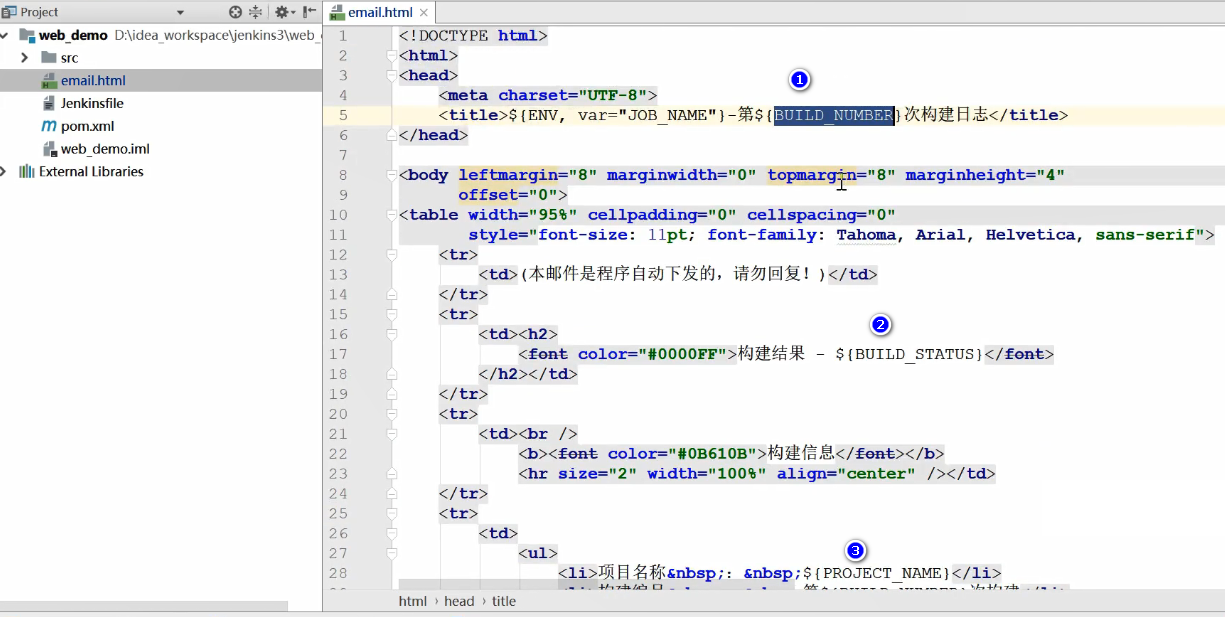This screenshot has height=617, width=1225.
Task: Click the Jenkinsfile file icon
Action: pos(49,104)
